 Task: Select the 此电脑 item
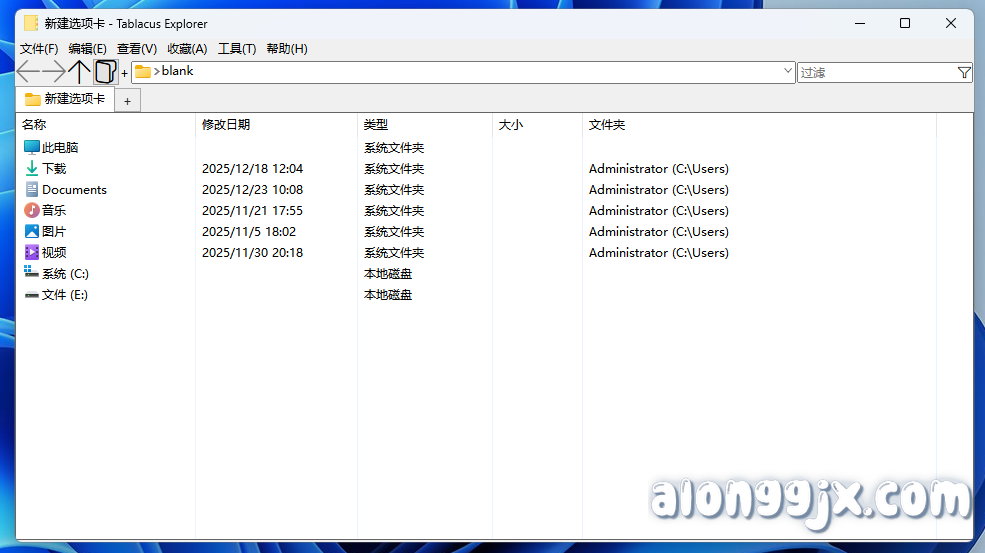pos(60,148)
